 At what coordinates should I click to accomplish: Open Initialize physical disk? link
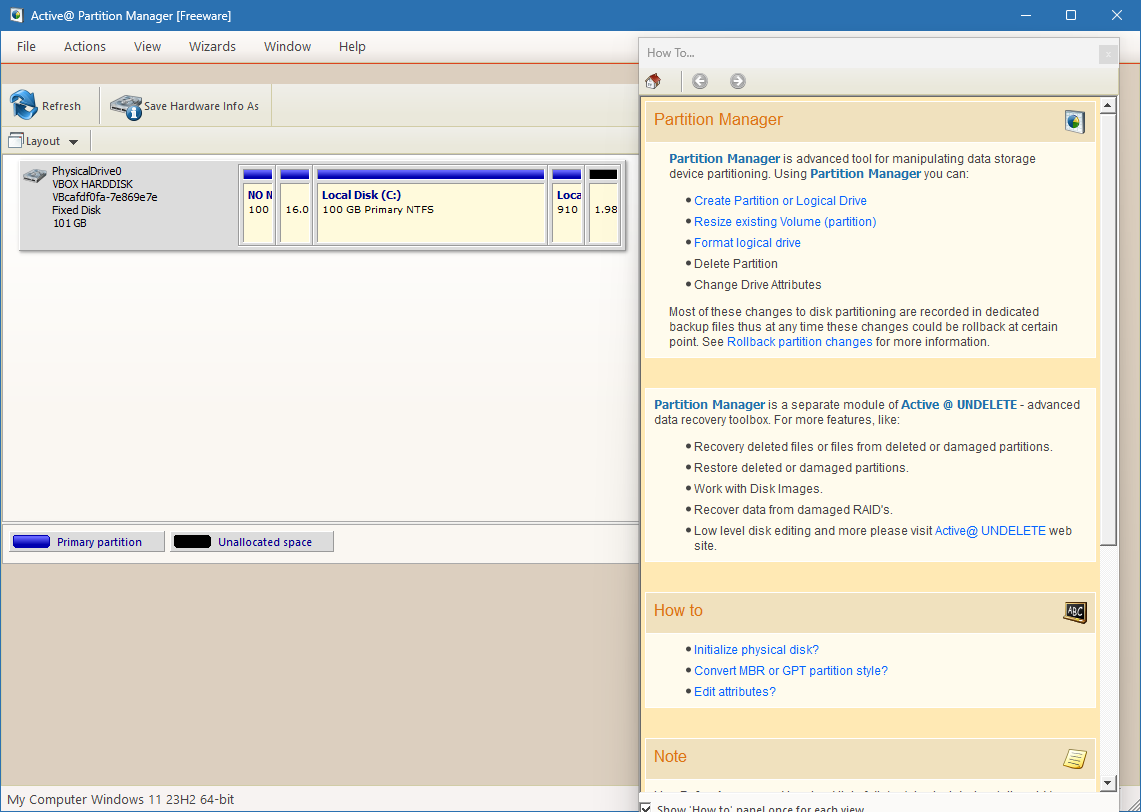(756, 650)
